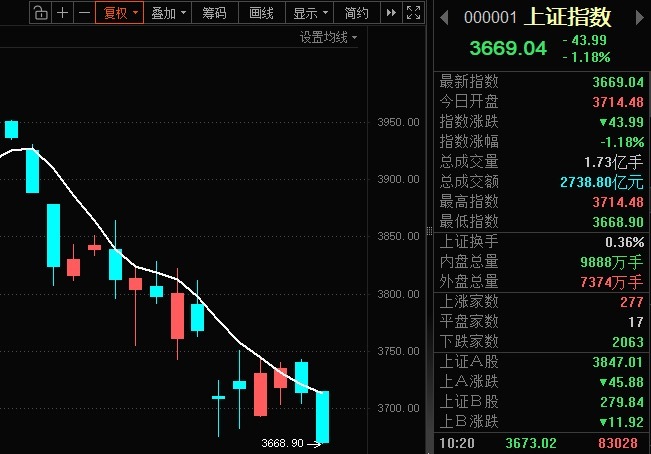This screenshot has width=651, height=454.
Task: Select the 最低指数 value 3668.90
Action: point(618,222)
